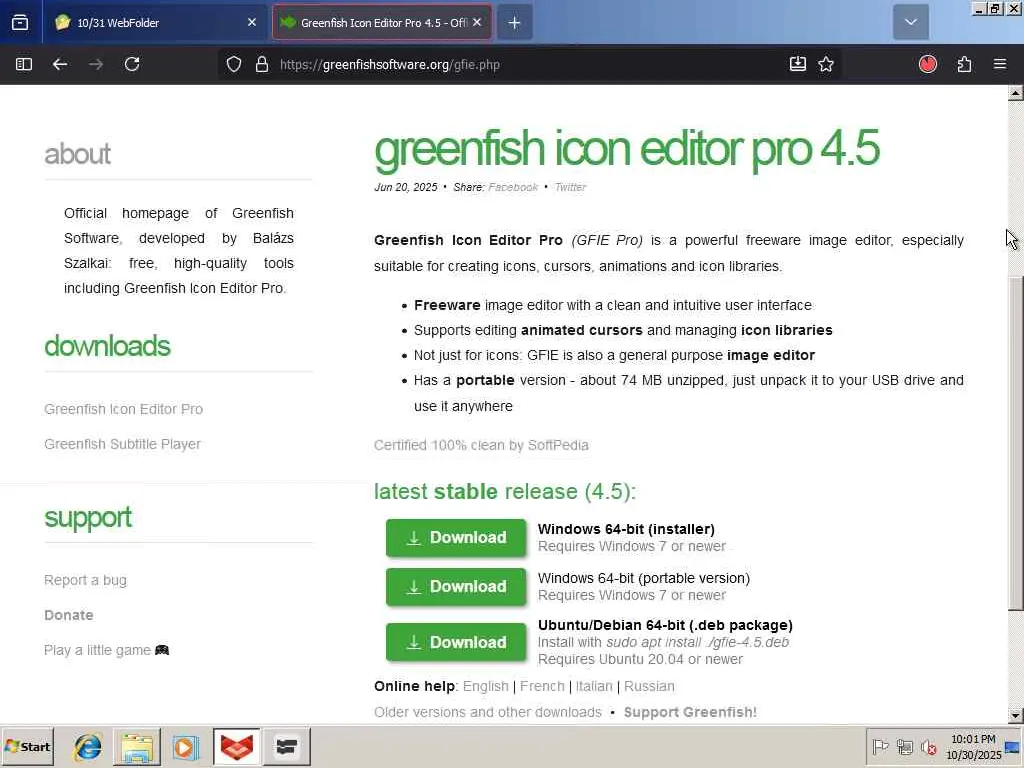
Task: Open Windows Media Player taskbar icon
Action: 186,746
